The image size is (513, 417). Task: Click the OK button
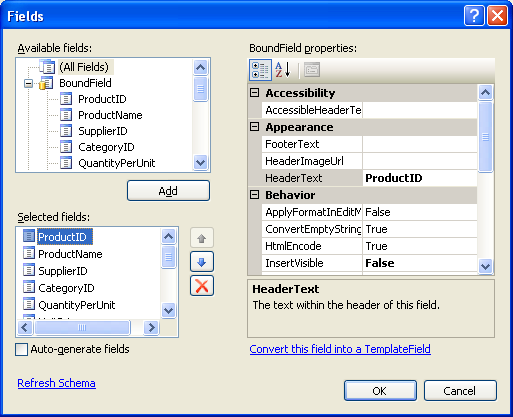pos(380,391)
